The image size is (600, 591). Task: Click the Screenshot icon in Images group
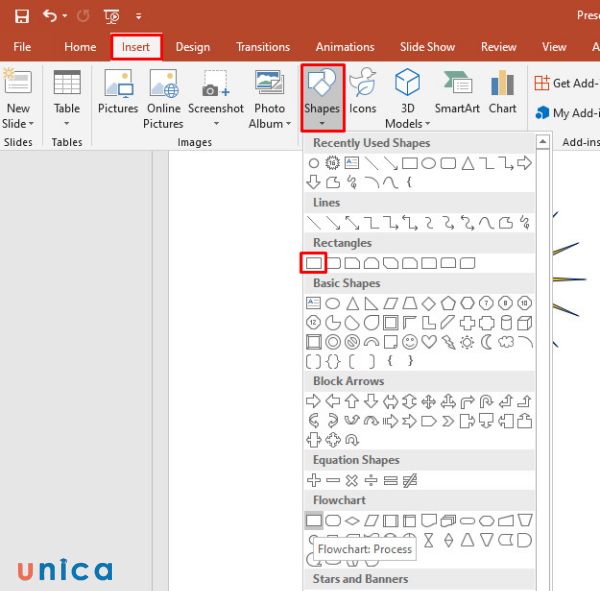pos(215,98)
